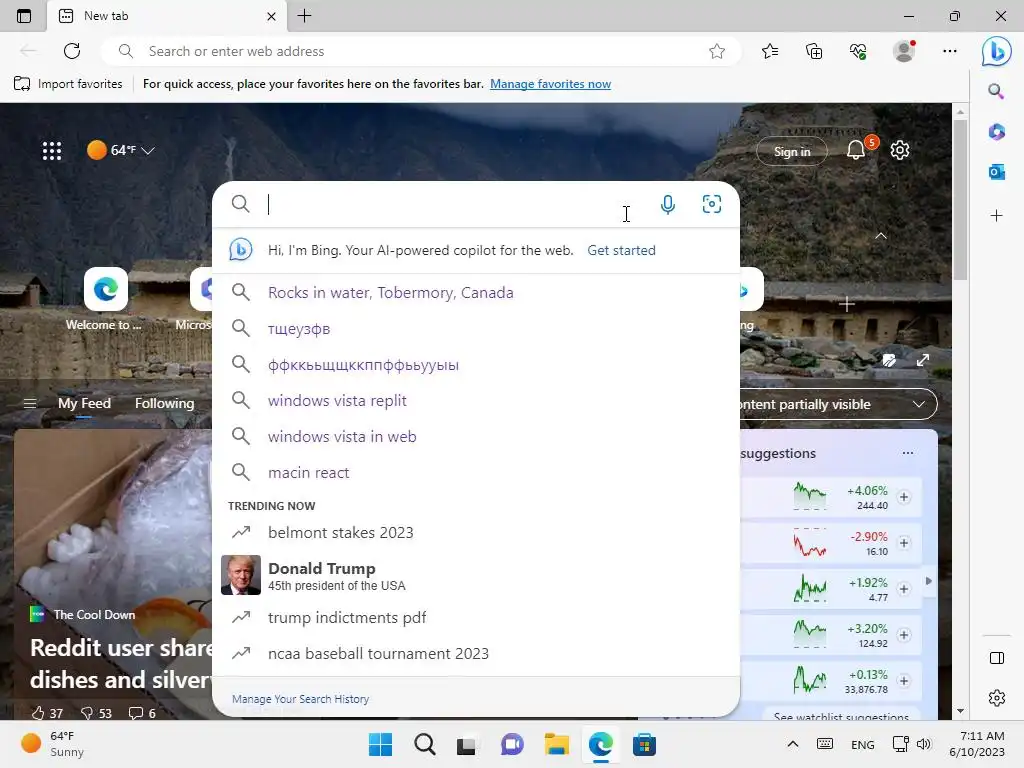
Task: Click Import favorites
Action: pos(68,84)
